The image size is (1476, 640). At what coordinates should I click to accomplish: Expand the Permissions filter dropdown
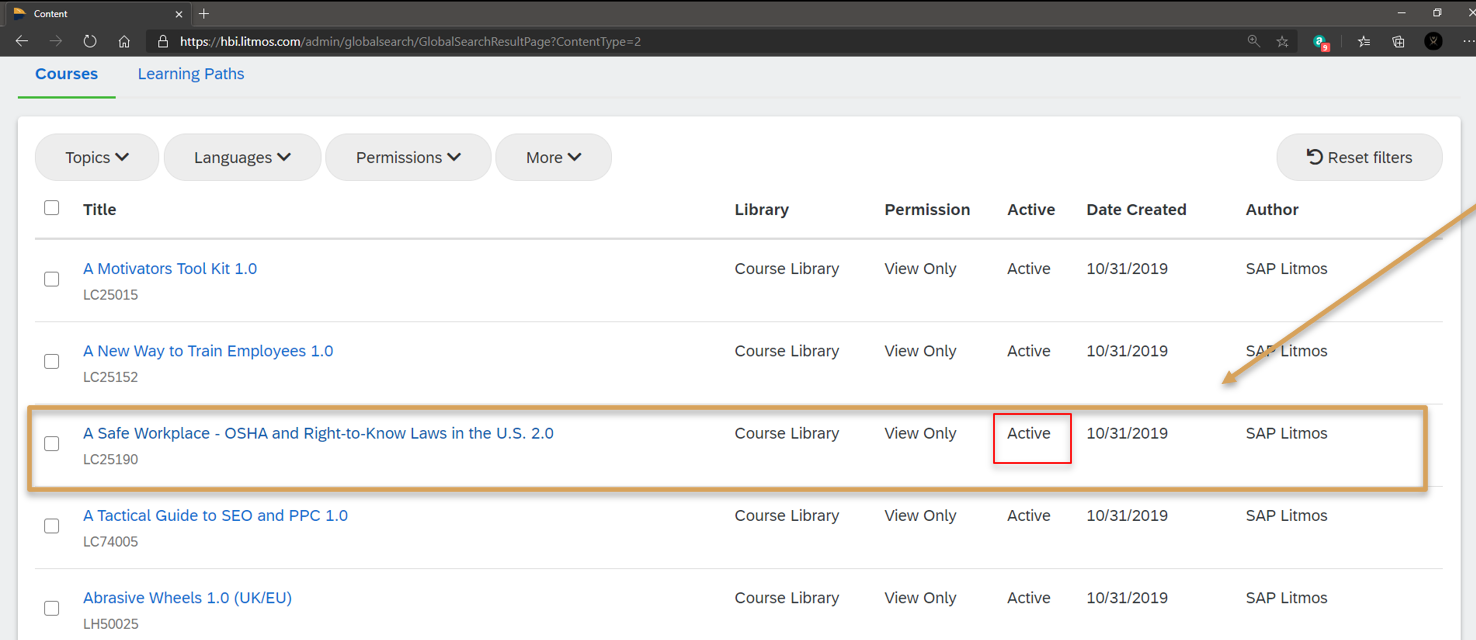coord(408,157)
